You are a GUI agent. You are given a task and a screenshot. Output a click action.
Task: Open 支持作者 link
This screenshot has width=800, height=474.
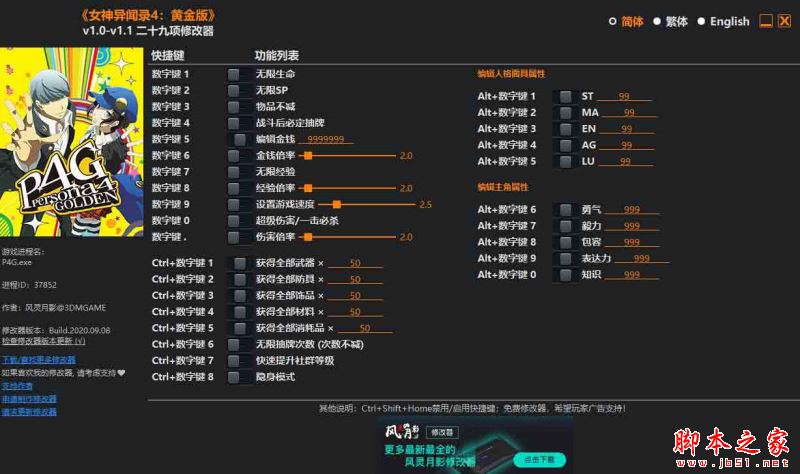coord(17,386)
